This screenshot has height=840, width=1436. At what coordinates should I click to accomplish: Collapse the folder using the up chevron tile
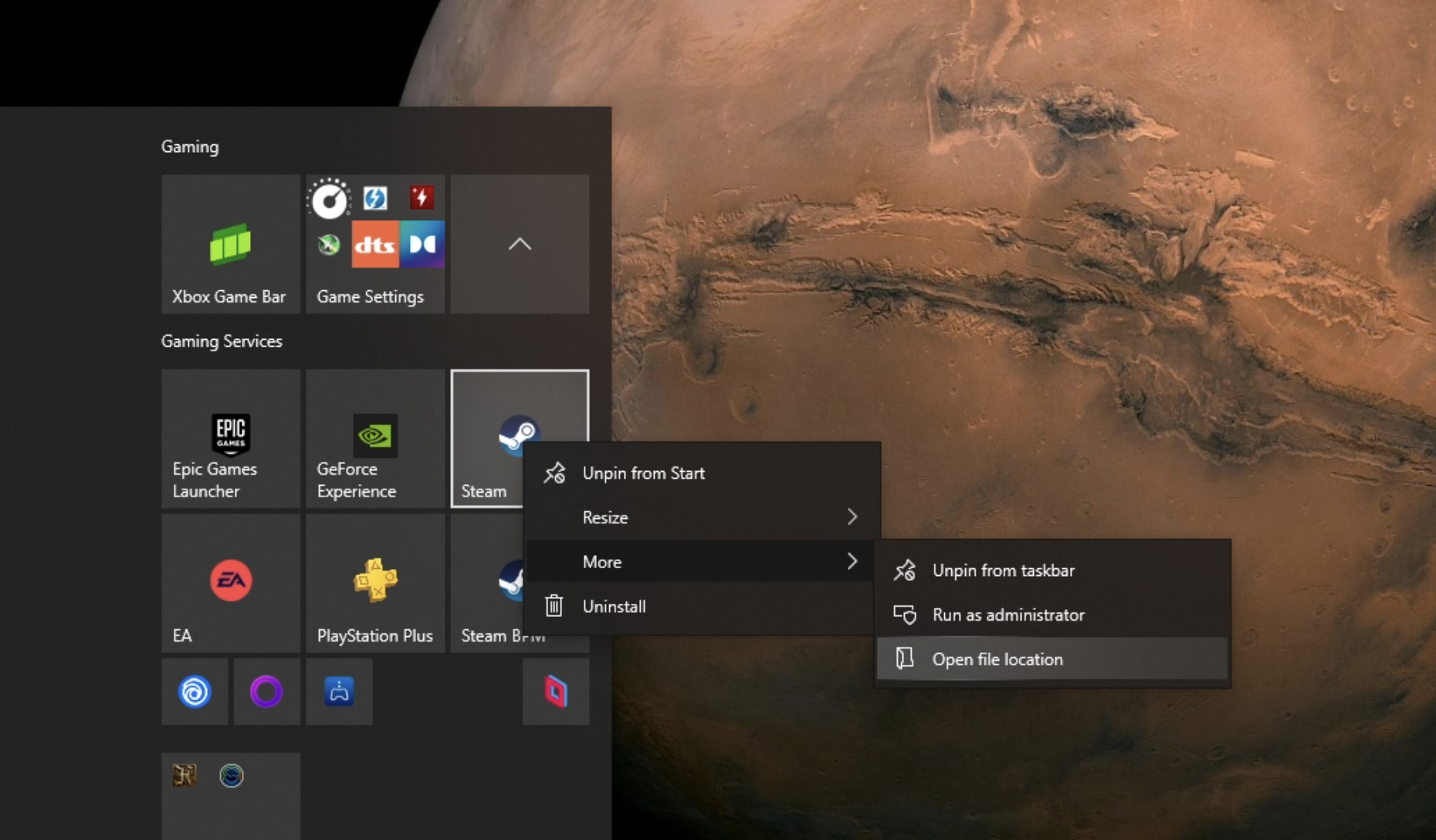(x=520, y=244)
